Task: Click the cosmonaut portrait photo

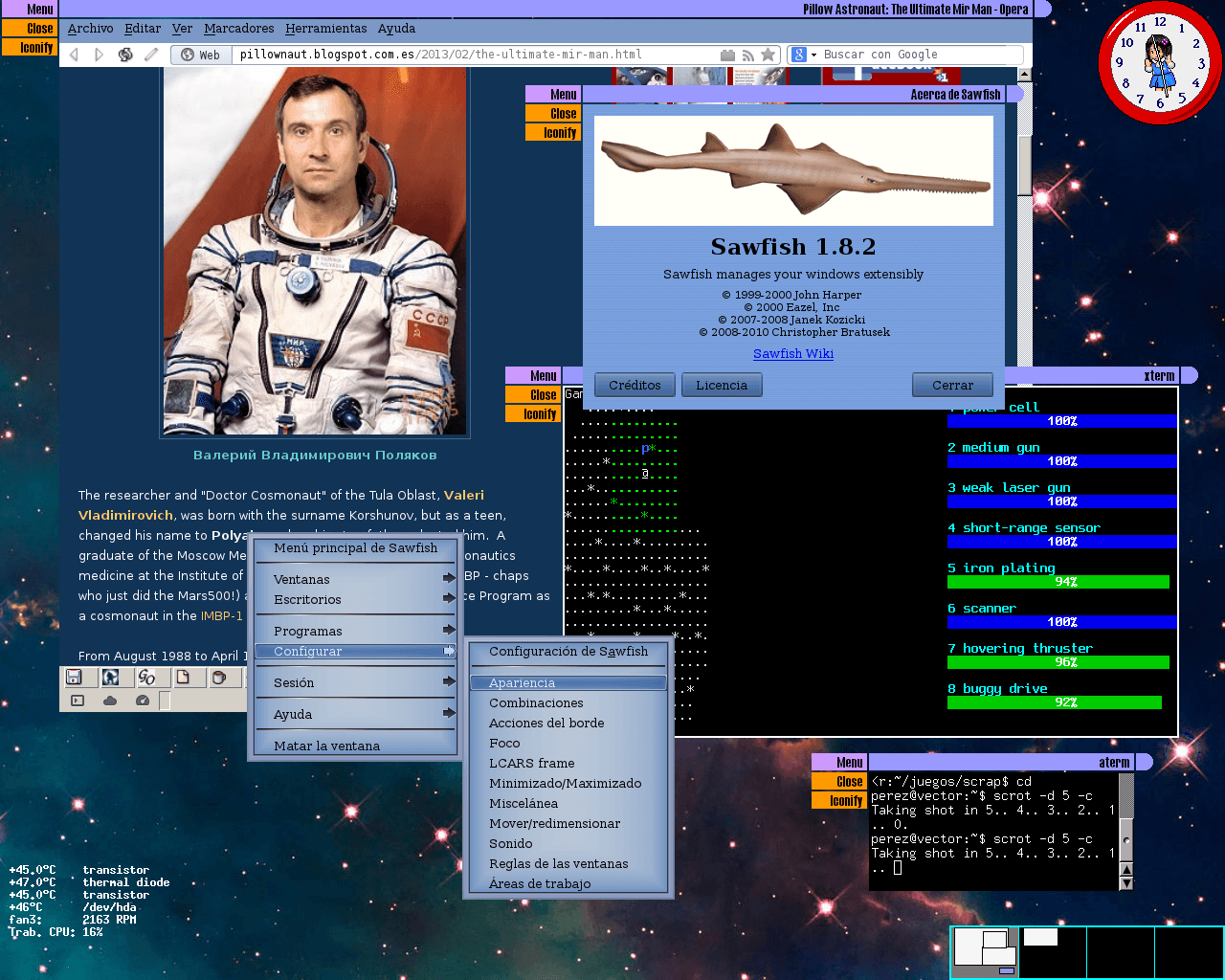Action: (x=315, y=251)
